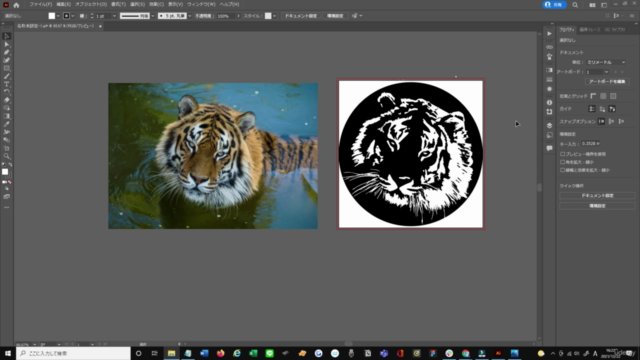Open the Layers panel icon in dock
The image size is (640, 360).
(x=549, y=125)
